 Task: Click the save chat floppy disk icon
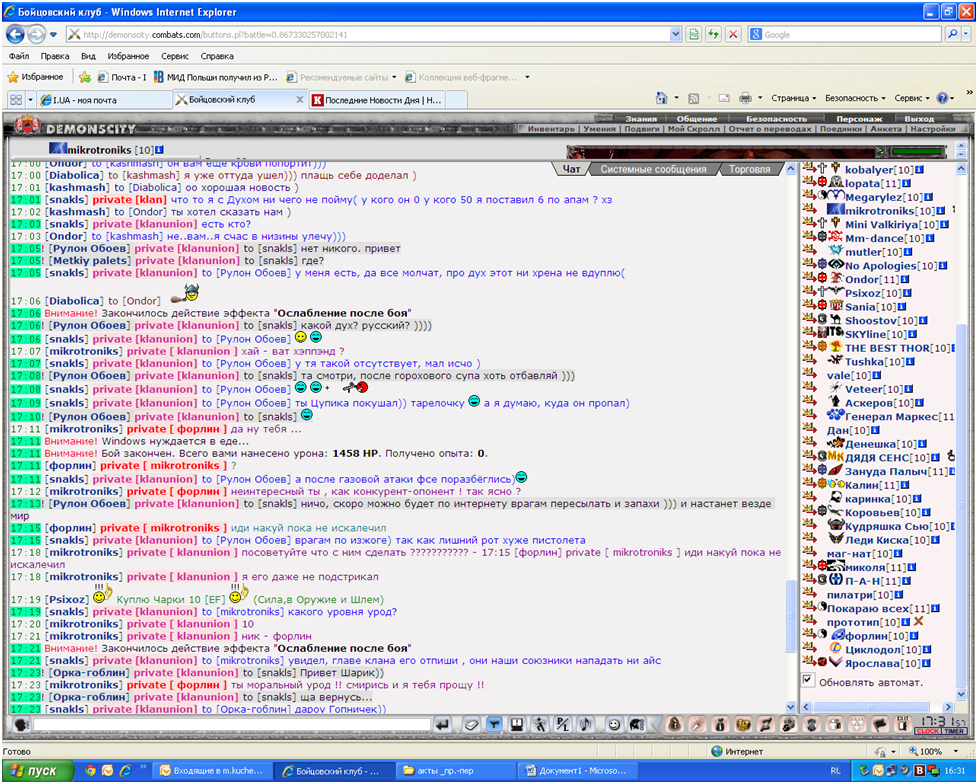click(516, 724)
